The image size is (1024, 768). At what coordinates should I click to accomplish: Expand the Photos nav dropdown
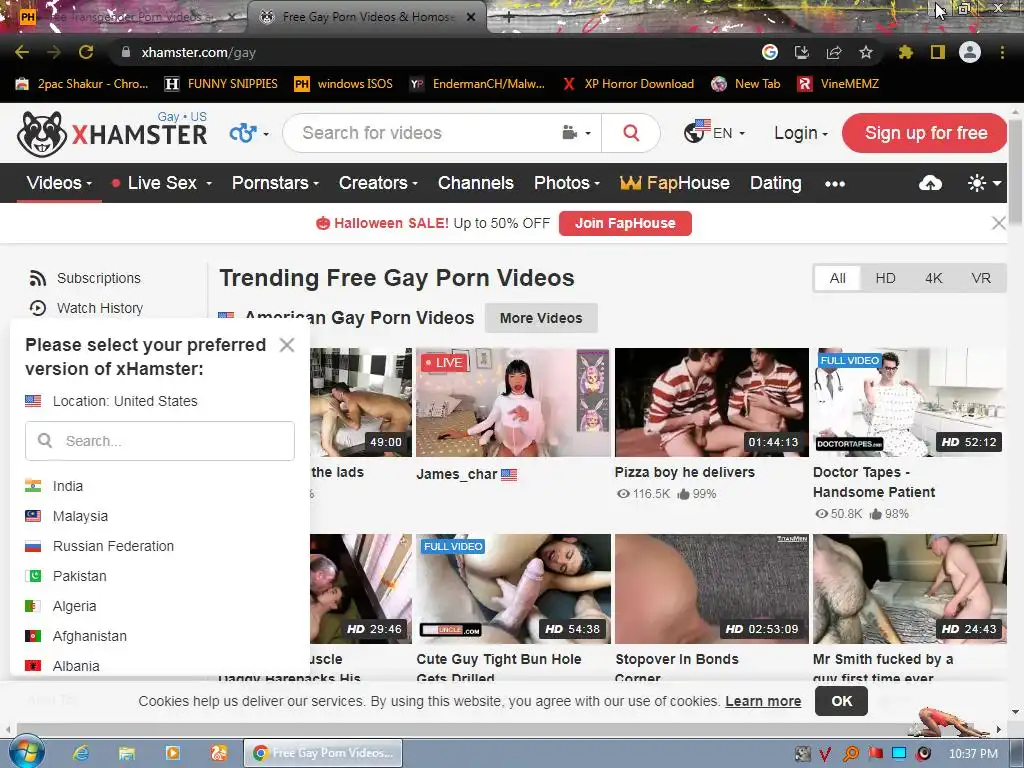(566, 184)
